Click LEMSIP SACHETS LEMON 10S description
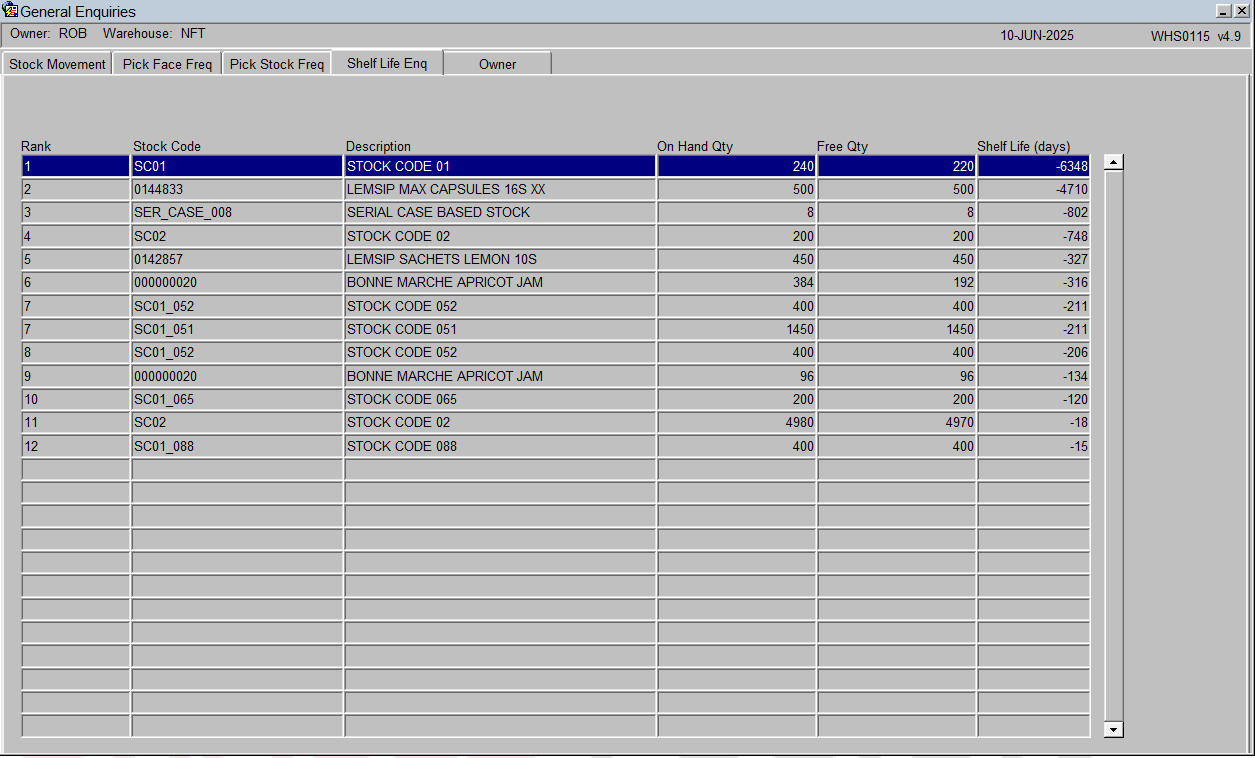This screenshot has width=1255, height=758. click(500, 259)
